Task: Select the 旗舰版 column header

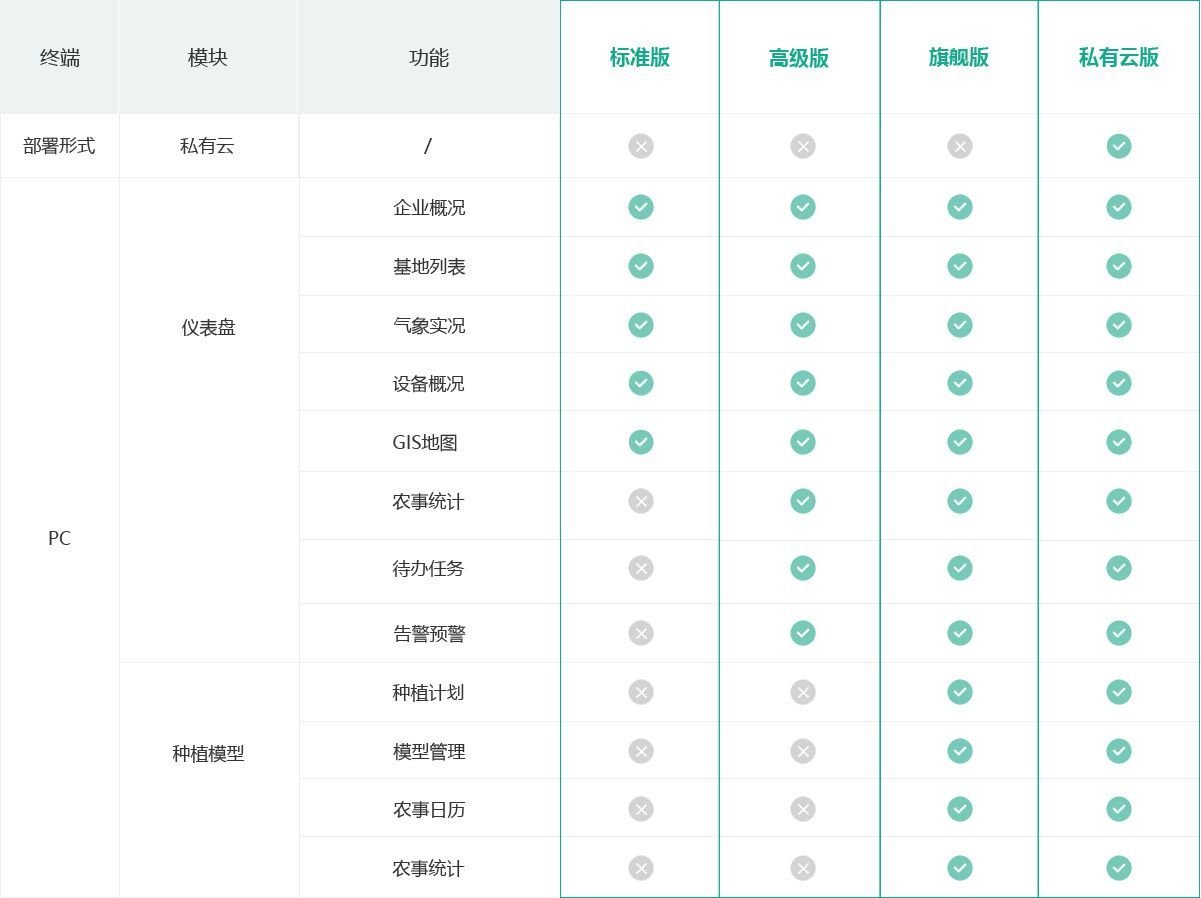Action: [x=959, y=57]
